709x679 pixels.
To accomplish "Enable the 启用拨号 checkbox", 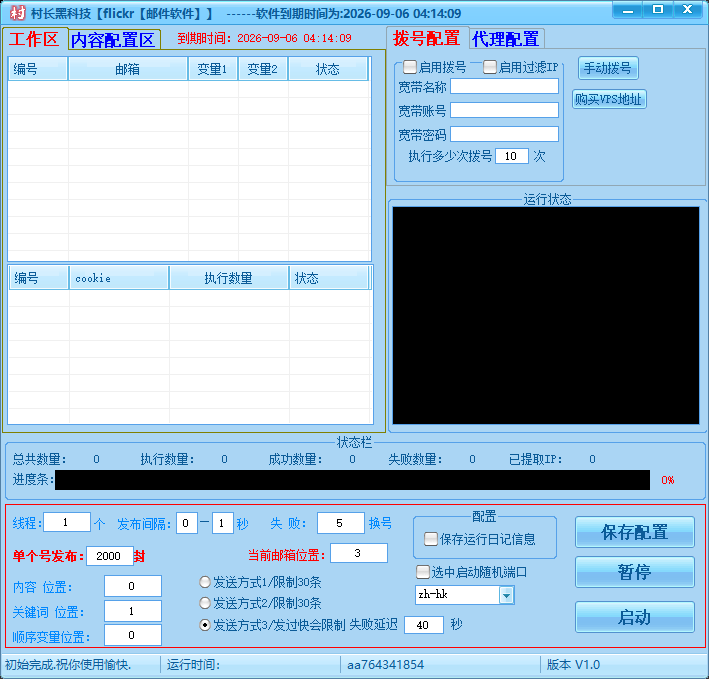I will click(411, 68).
